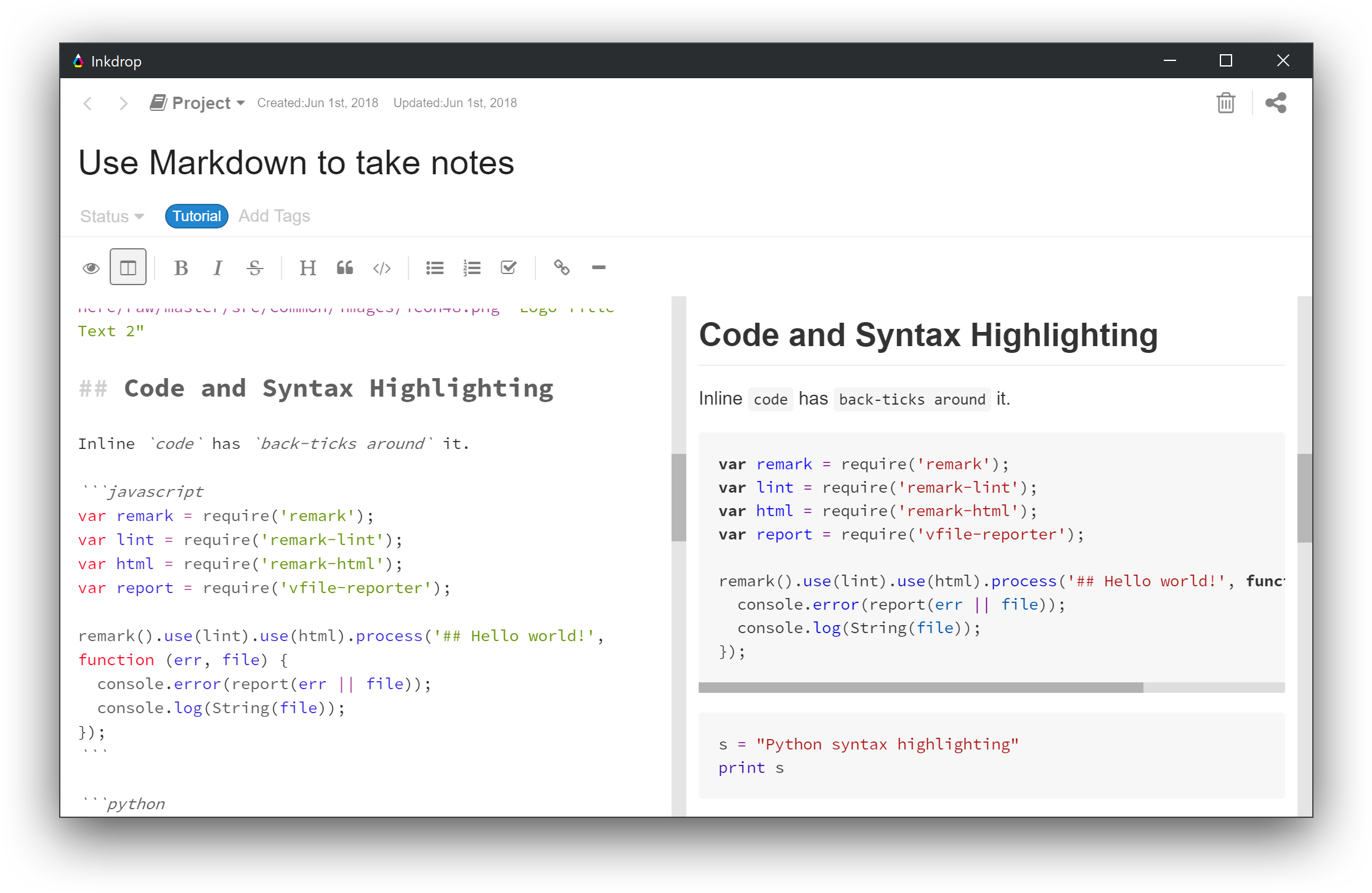Insert a numbered list
This screenshot has width=1372, height=893.
point(472,268)
